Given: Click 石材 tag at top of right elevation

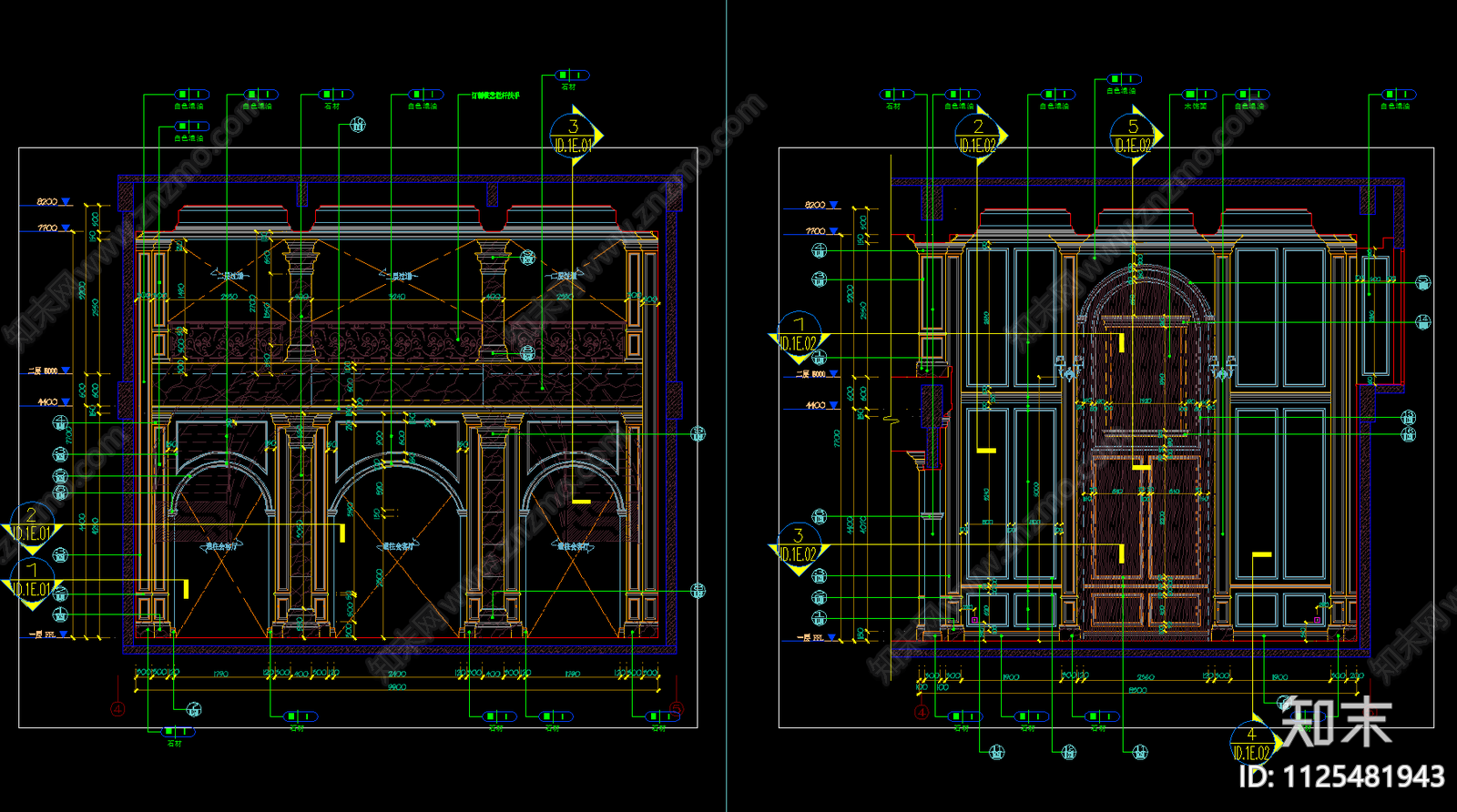Looking at the screenshot, I should click(x=895, y=99).
